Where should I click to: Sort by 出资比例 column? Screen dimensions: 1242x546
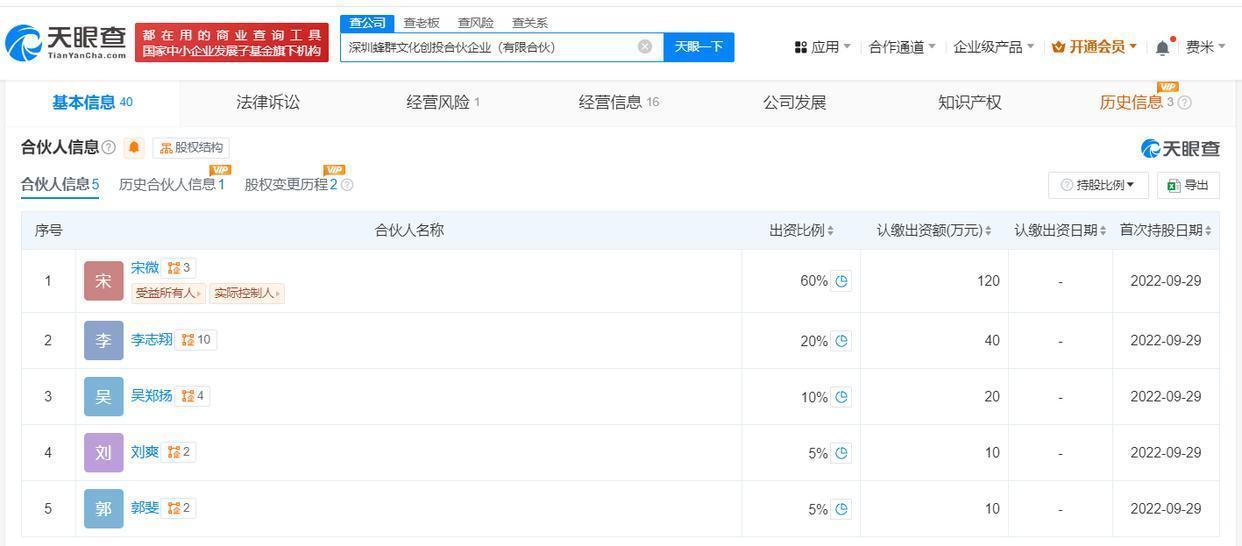[x=802, y=230]
